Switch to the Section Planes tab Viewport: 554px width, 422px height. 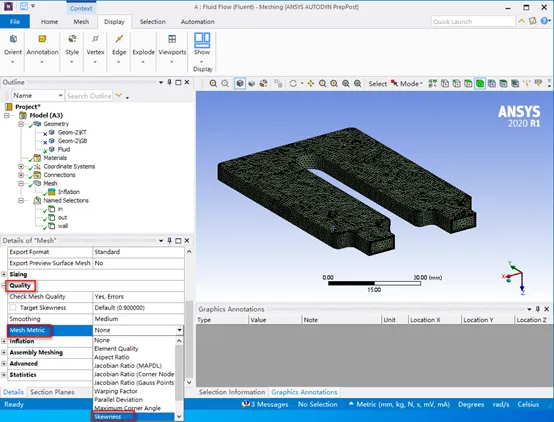click(x=52, y=392)
